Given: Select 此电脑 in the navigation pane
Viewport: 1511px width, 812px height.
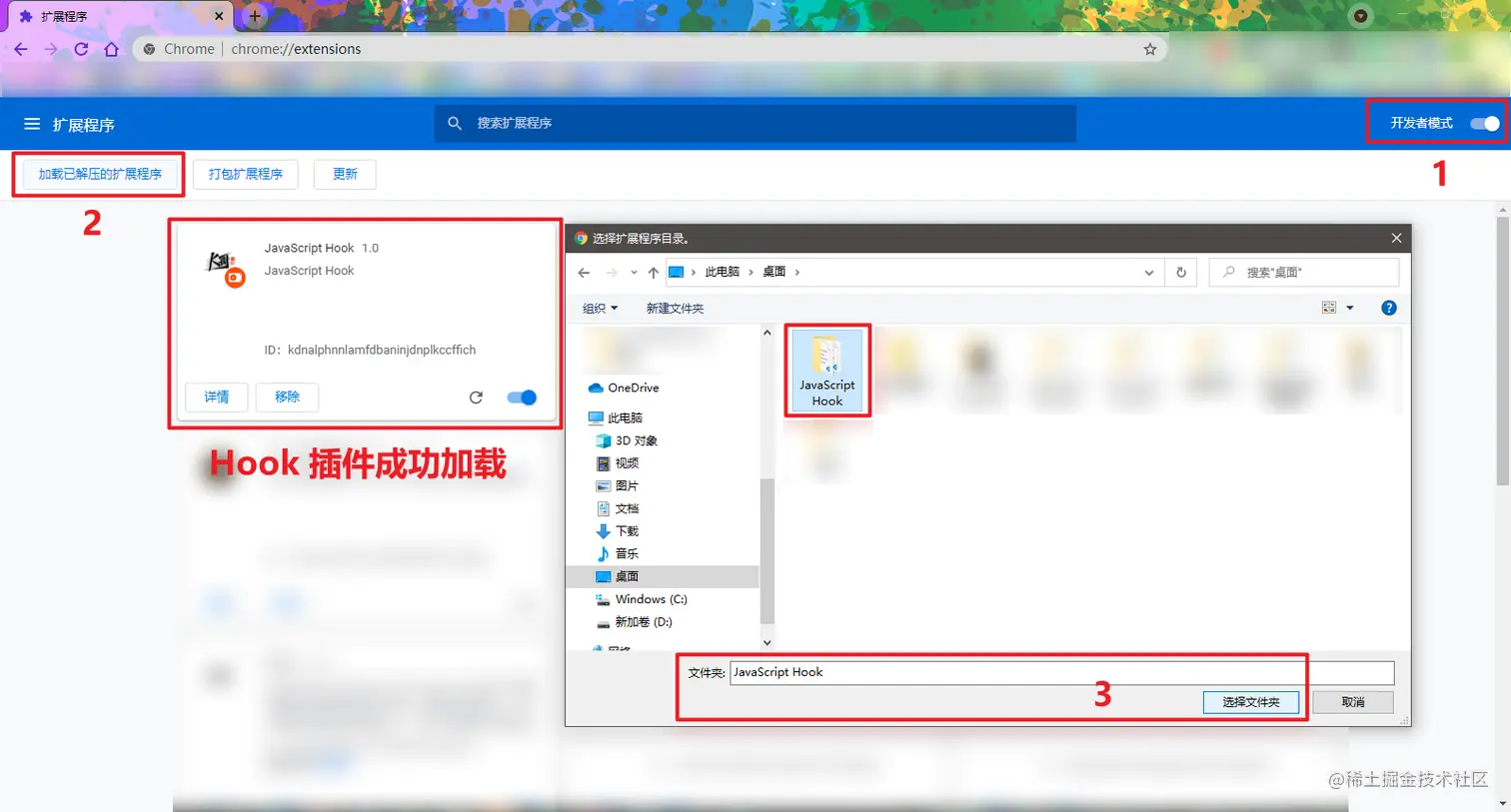Looking at the screenshot, I should tap(616, 417).
